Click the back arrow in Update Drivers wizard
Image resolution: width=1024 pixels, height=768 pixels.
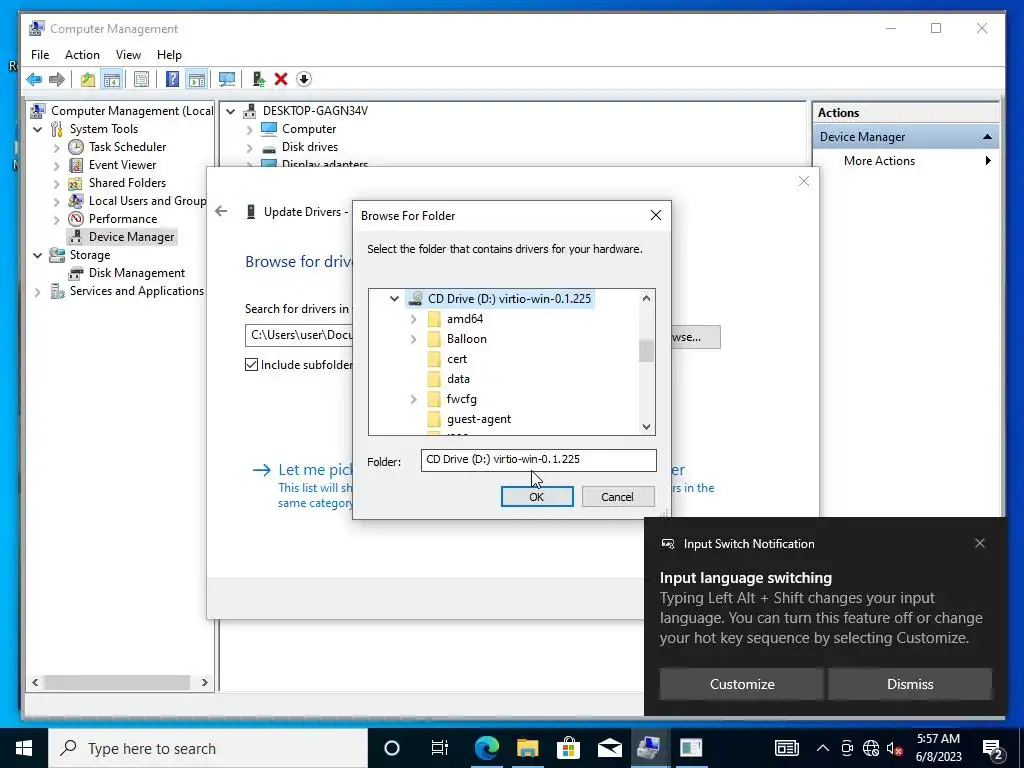[221, 211]
